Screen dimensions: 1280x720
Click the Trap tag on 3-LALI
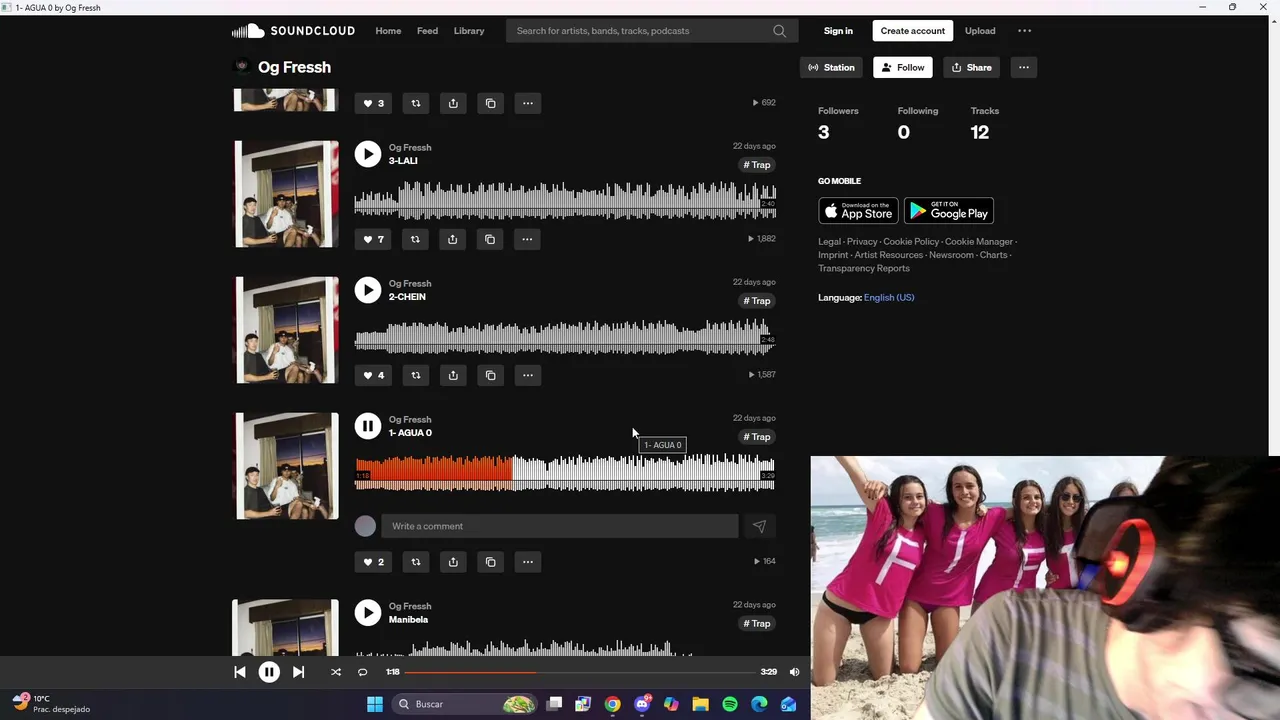point(757,165)
